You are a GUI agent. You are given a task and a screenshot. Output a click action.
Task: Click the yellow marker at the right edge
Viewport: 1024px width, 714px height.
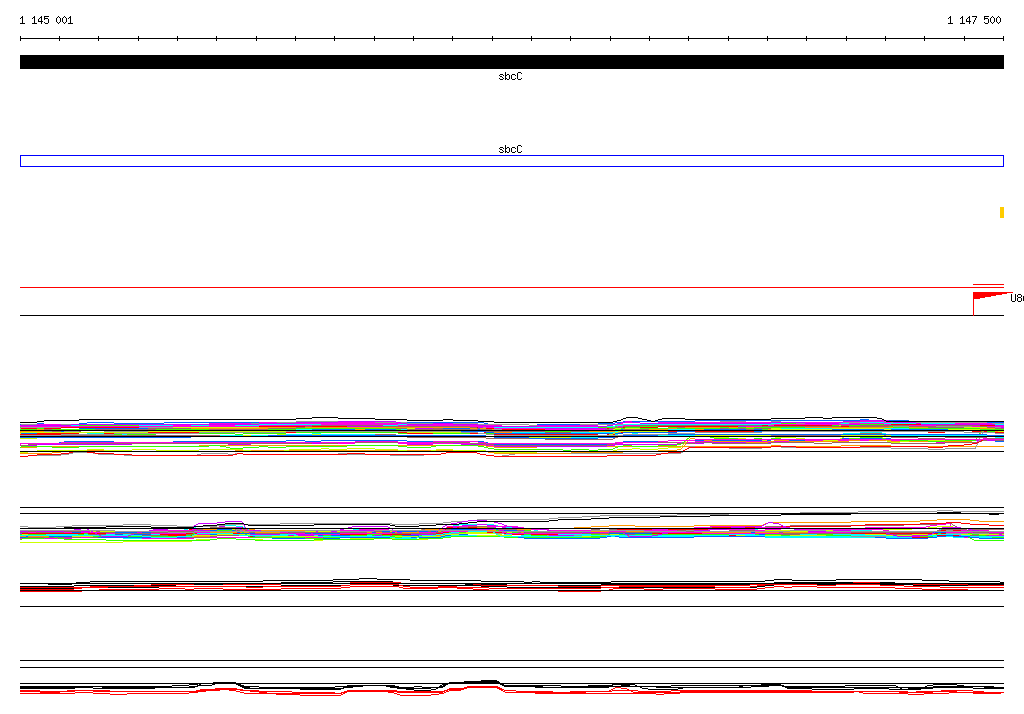click(1002, 212)
